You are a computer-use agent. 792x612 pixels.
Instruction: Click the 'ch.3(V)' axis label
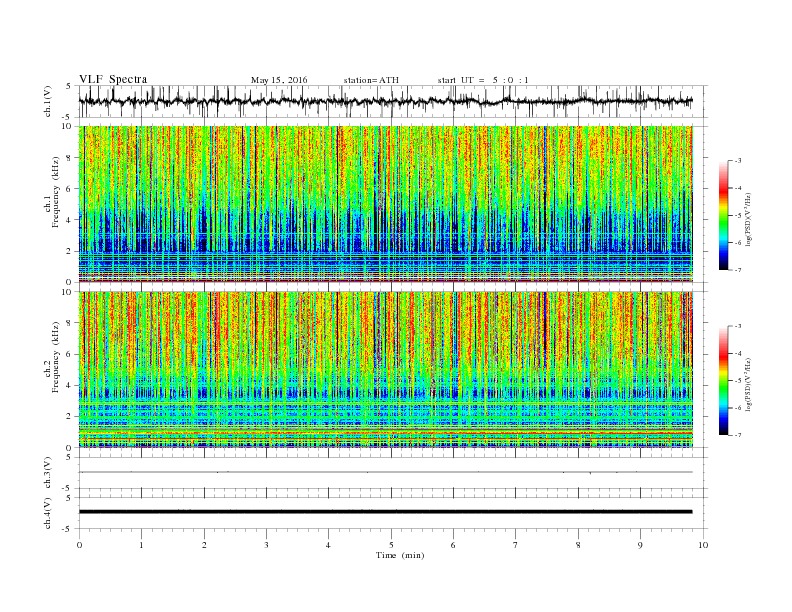48,473
